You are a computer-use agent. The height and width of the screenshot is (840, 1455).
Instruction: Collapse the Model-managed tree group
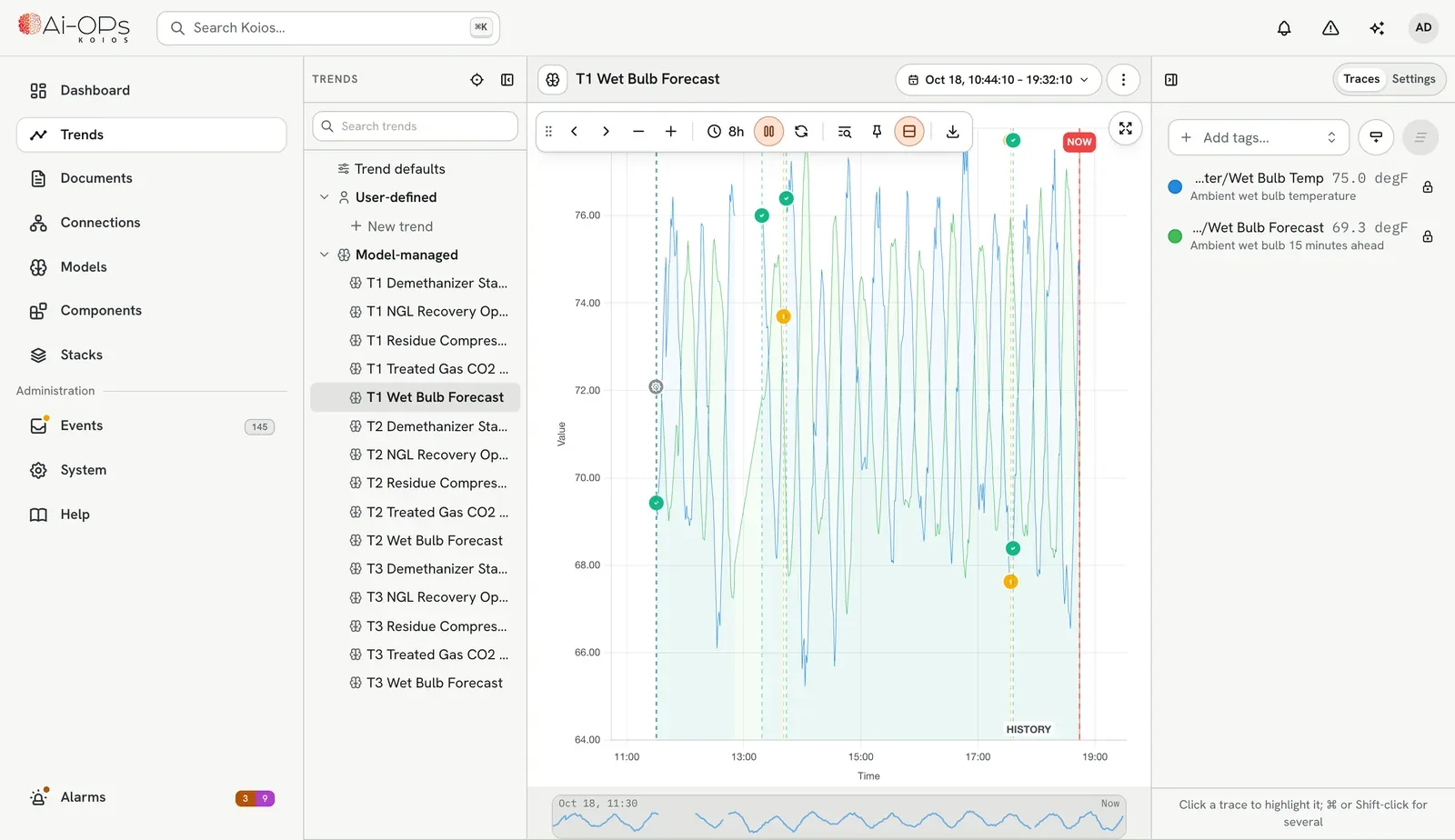tap(324, 255)
